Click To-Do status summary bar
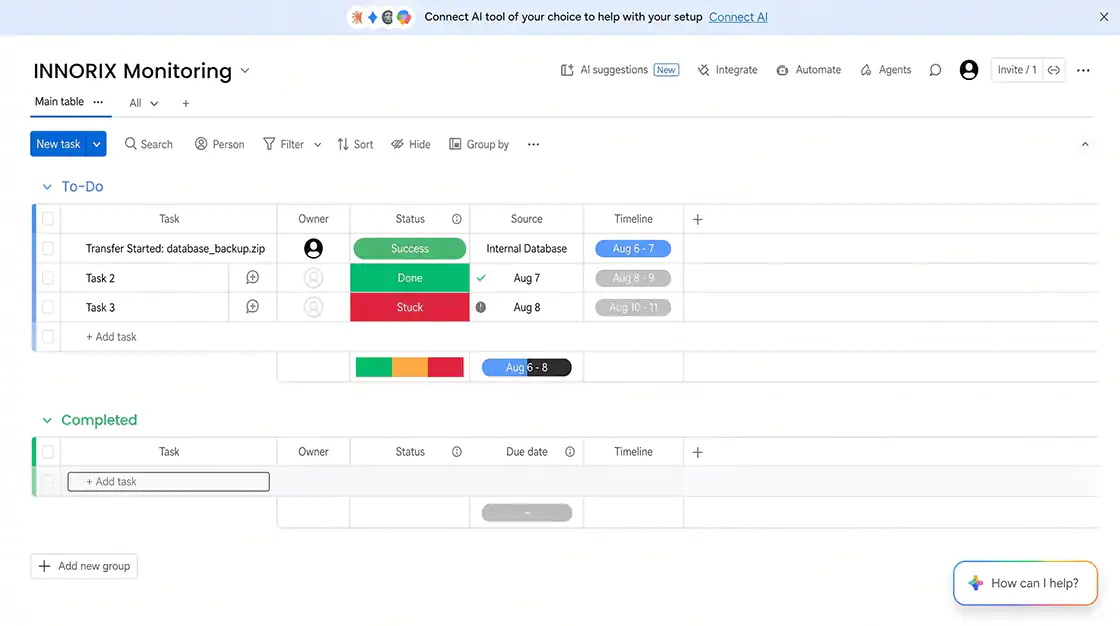1120x626 pixels. (x=410, y=367)
